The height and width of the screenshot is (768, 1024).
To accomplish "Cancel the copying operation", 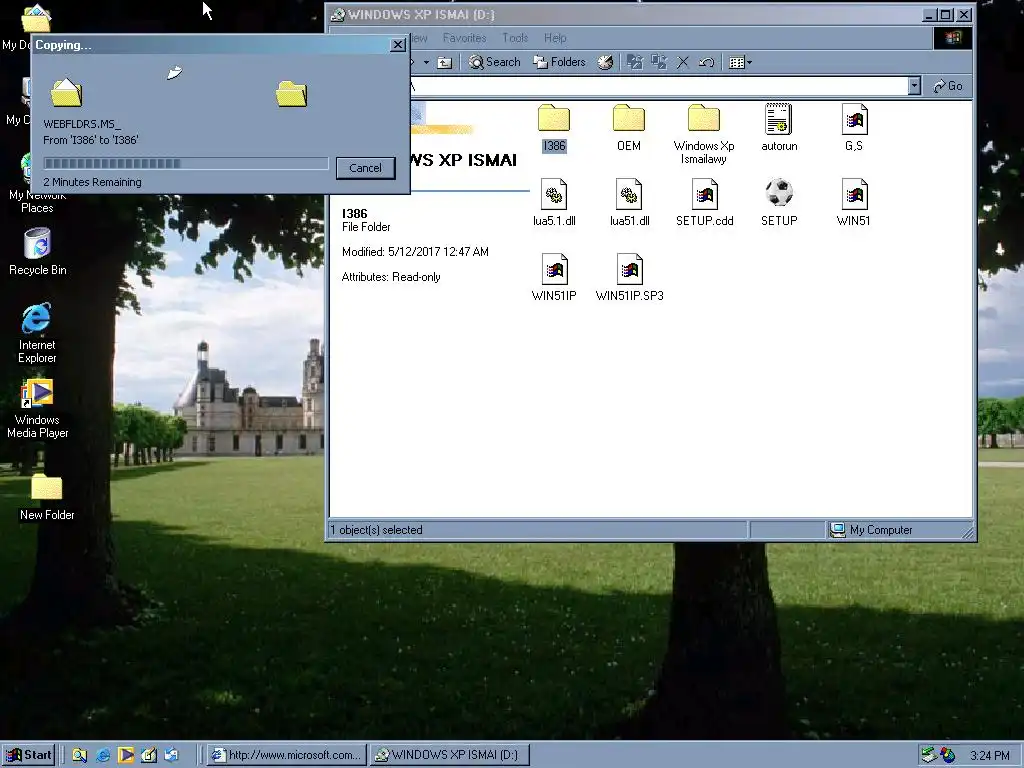I will (x=365, y=168).
